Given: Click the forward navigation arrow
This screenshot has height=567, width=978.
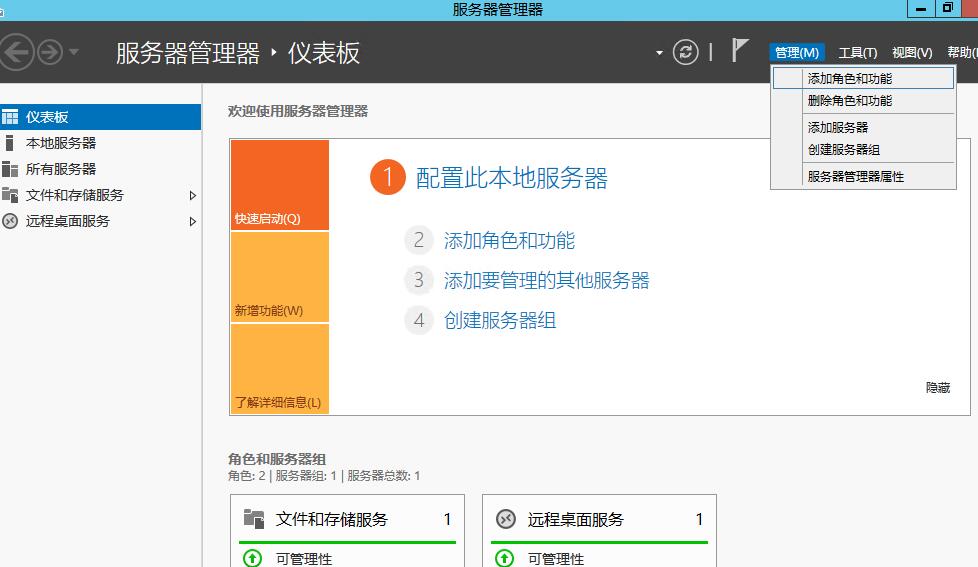Looking at the screenshot, I should 49,52.
